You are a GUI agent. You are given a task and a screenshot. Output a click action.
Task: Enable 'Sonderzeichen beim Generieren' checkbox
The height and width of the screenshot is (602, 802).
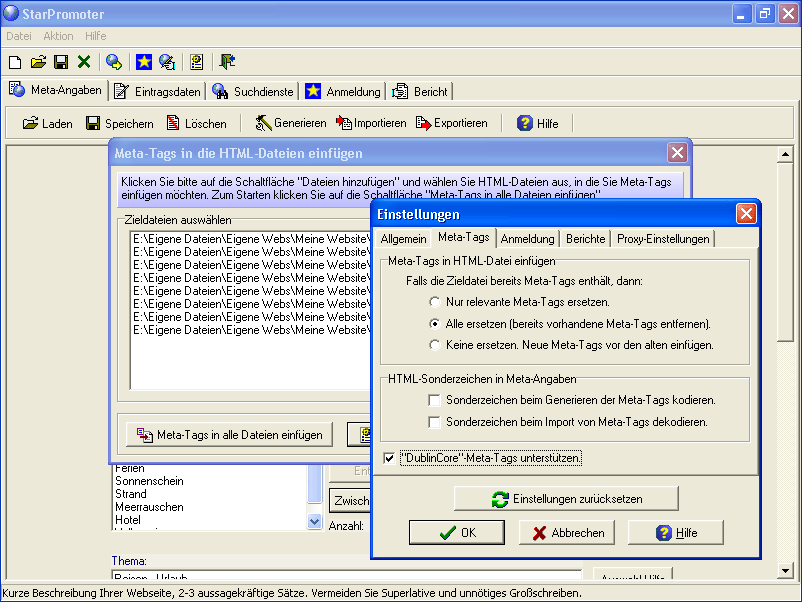[x=434, y=400]
